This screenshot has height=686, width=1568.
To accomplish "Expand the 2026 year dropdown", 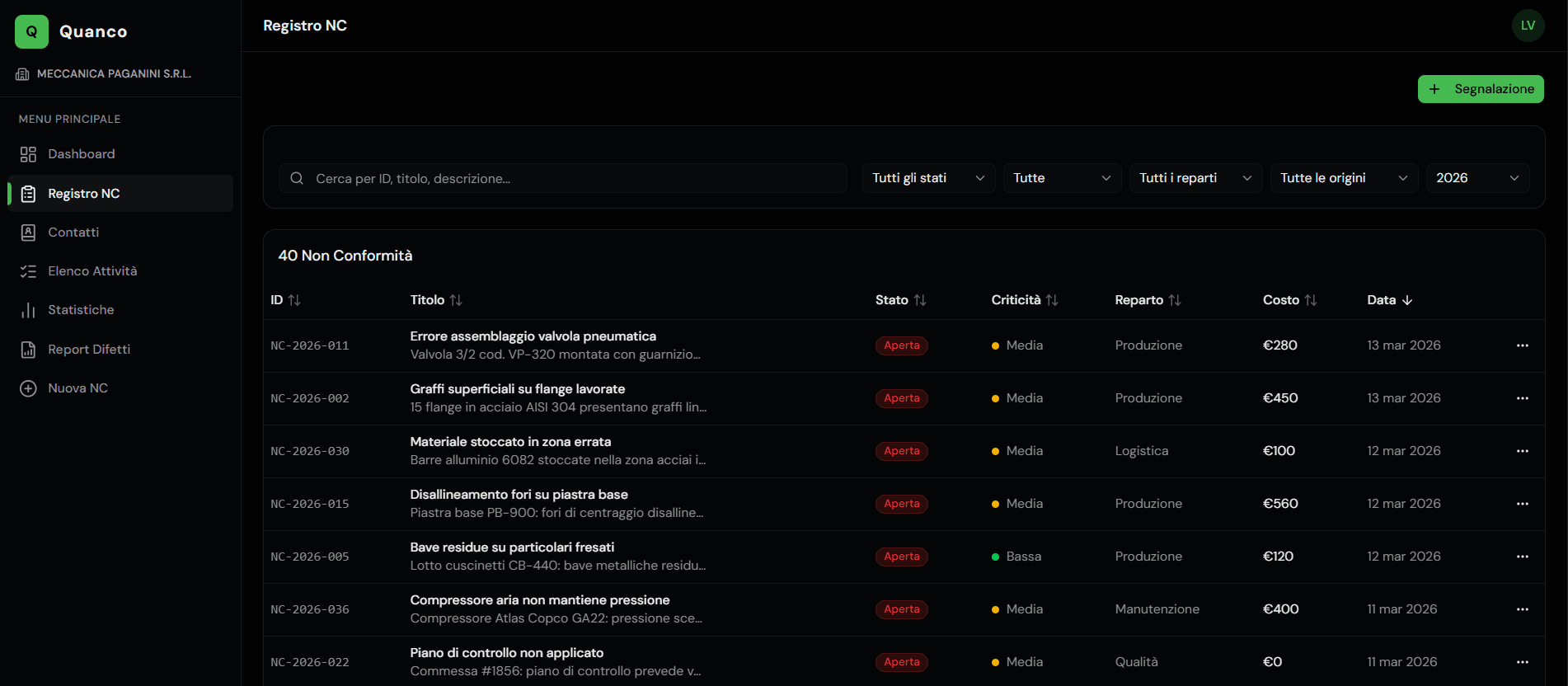I will 1477,178.
